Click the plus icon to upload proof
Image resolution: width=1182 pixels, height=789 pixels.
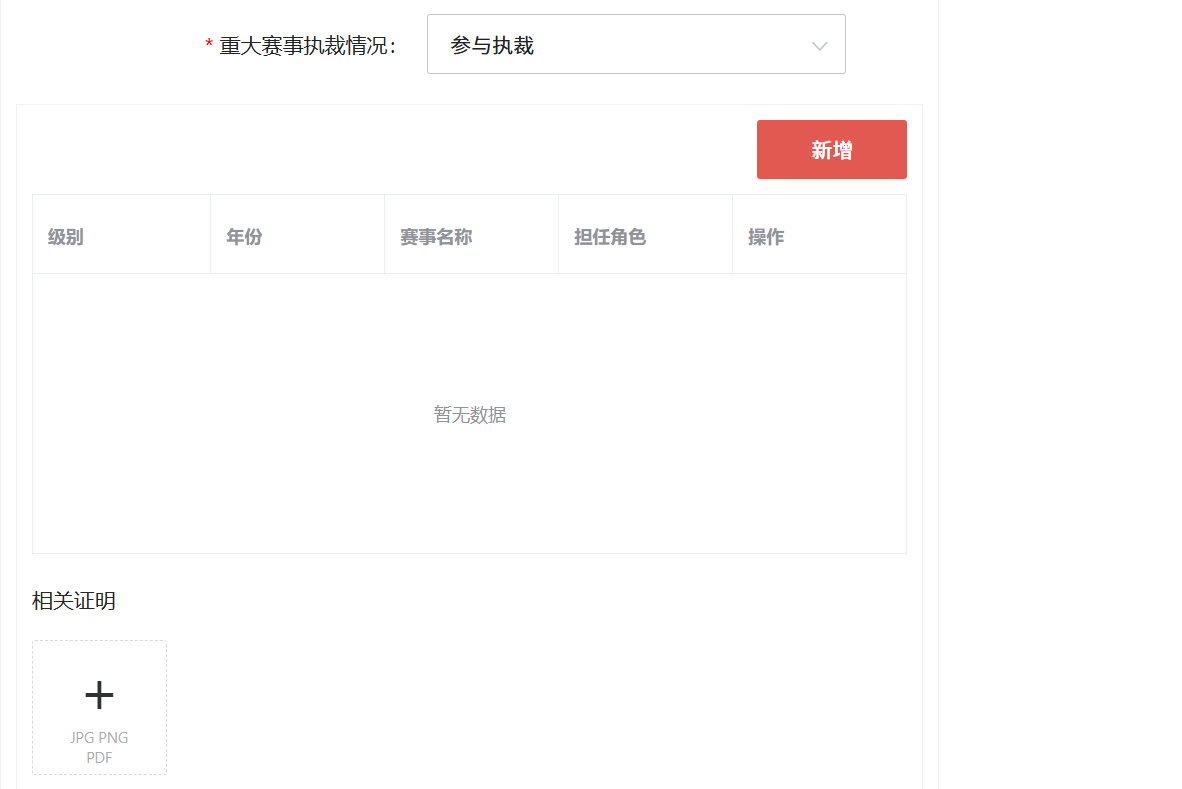(x=99, y=694)
